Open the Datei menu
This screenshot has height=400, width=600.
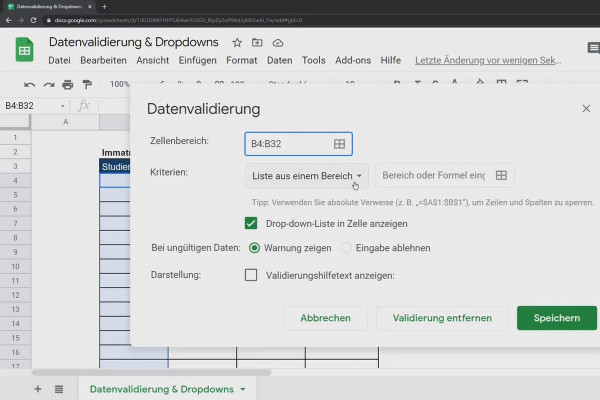point(59,60)
